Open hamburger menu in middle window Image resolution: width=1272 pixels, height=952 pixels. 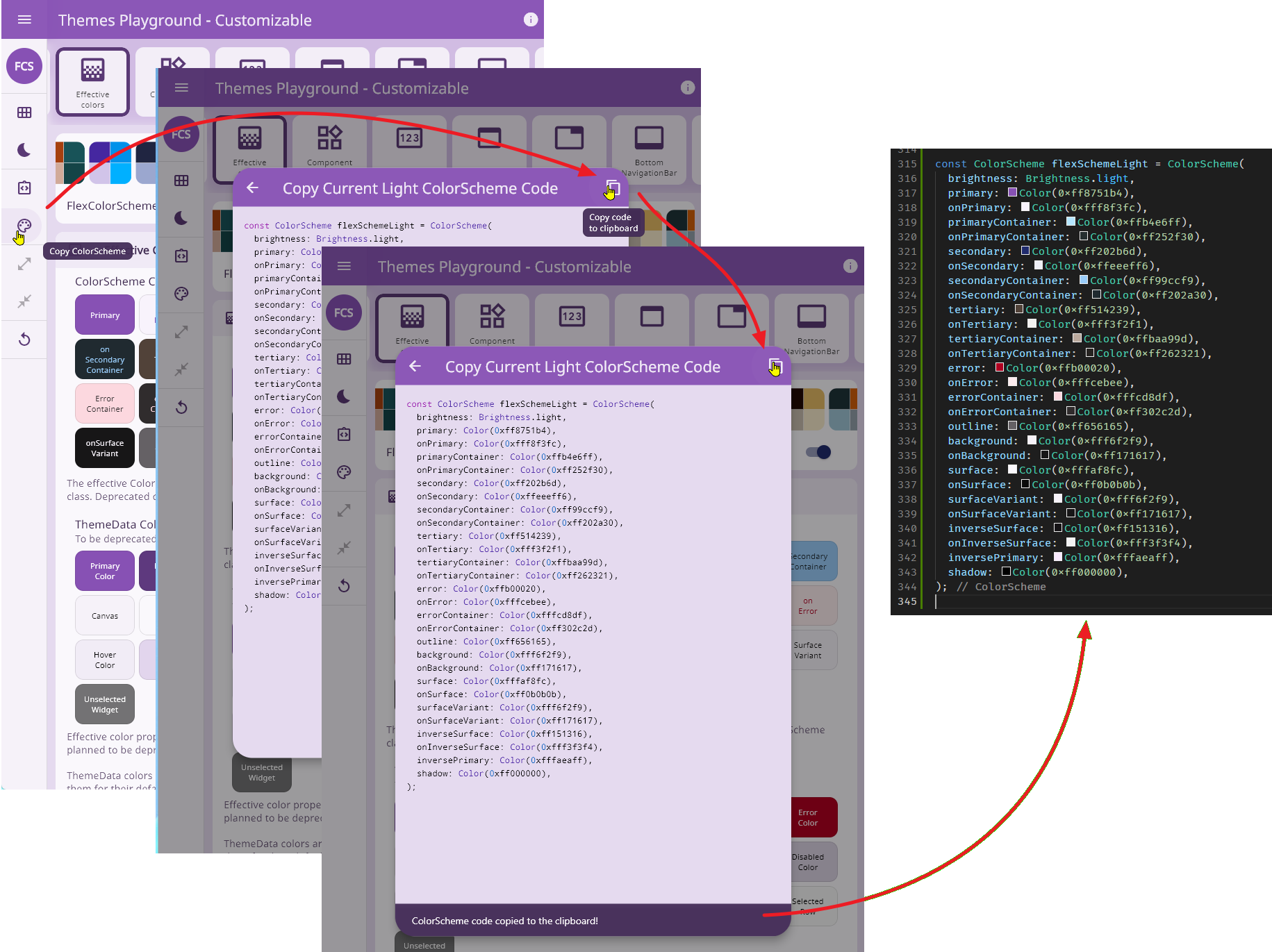coord(181,87)
